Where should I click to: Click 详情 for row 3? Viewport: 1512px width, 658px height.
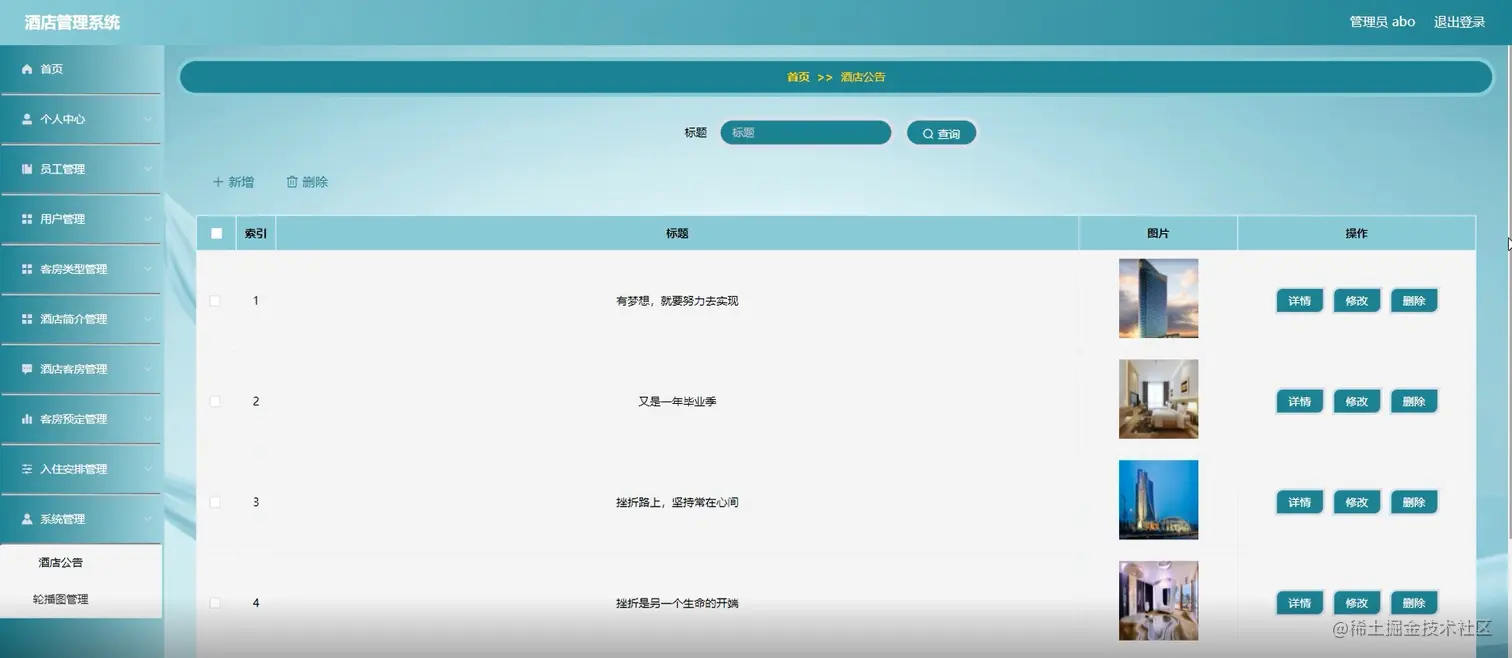tap(1299, 502)
